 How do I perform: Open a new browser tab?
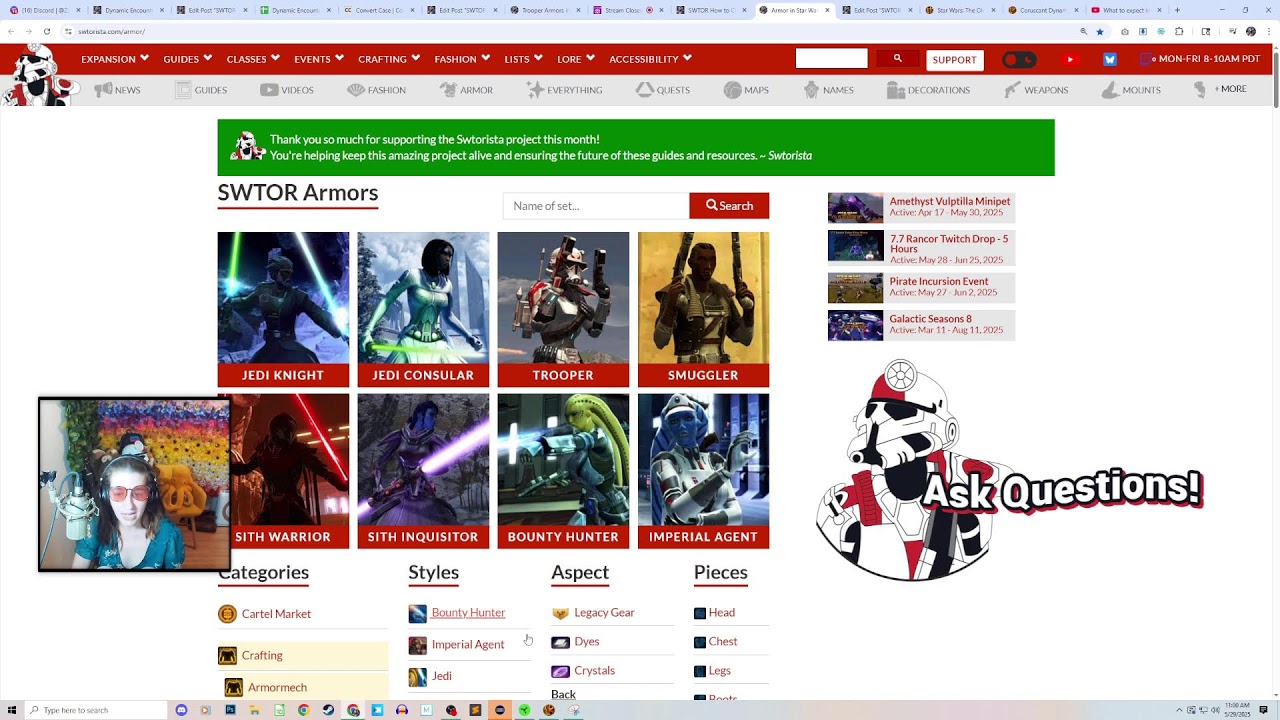(x=1178, y=10)
